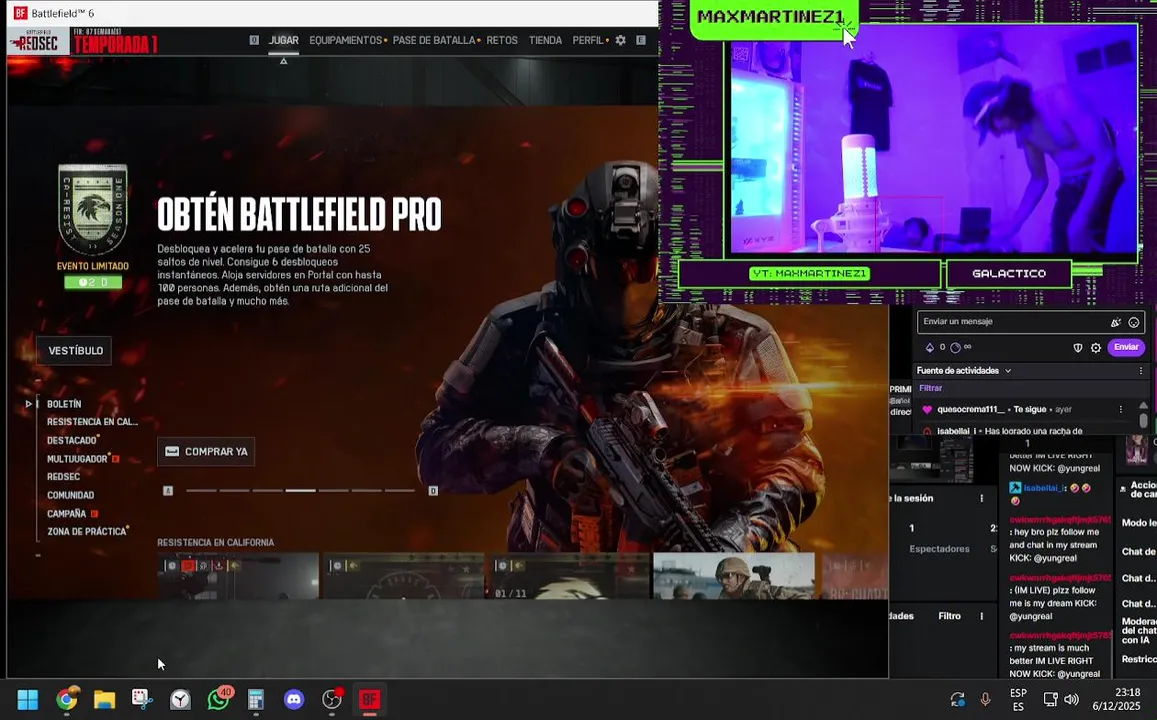Open emoji picker in chat message box
This screenshot has width=1157, height=720.
point(1133,322)
